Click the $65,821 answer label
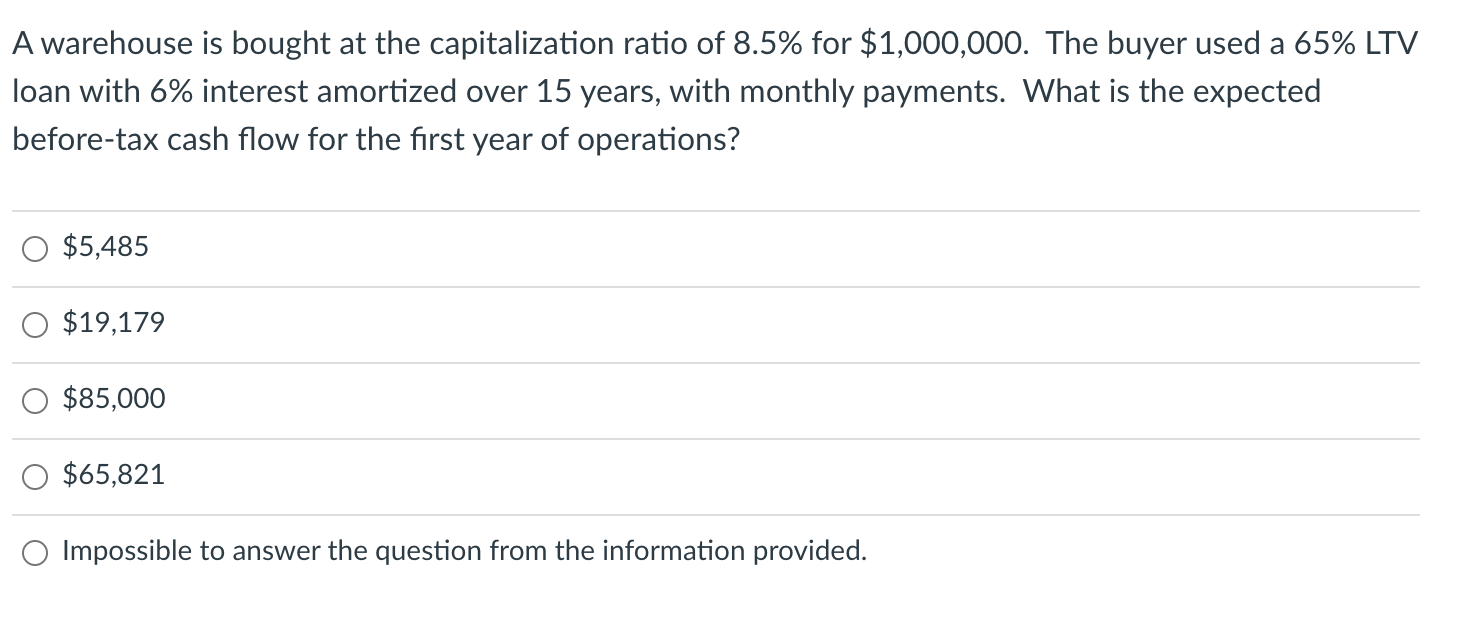 click(113, 474)
